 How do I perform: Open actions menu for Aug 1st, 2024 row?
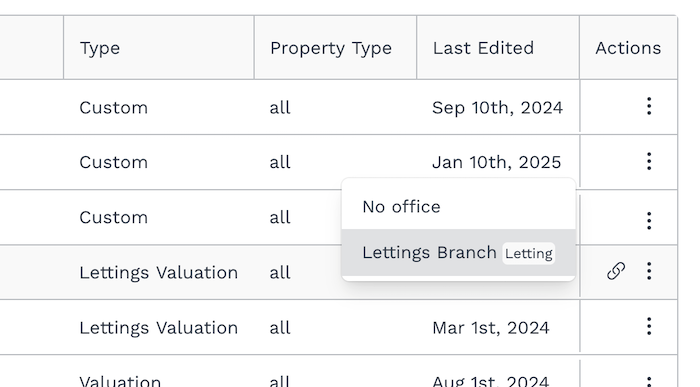[649, 381]
